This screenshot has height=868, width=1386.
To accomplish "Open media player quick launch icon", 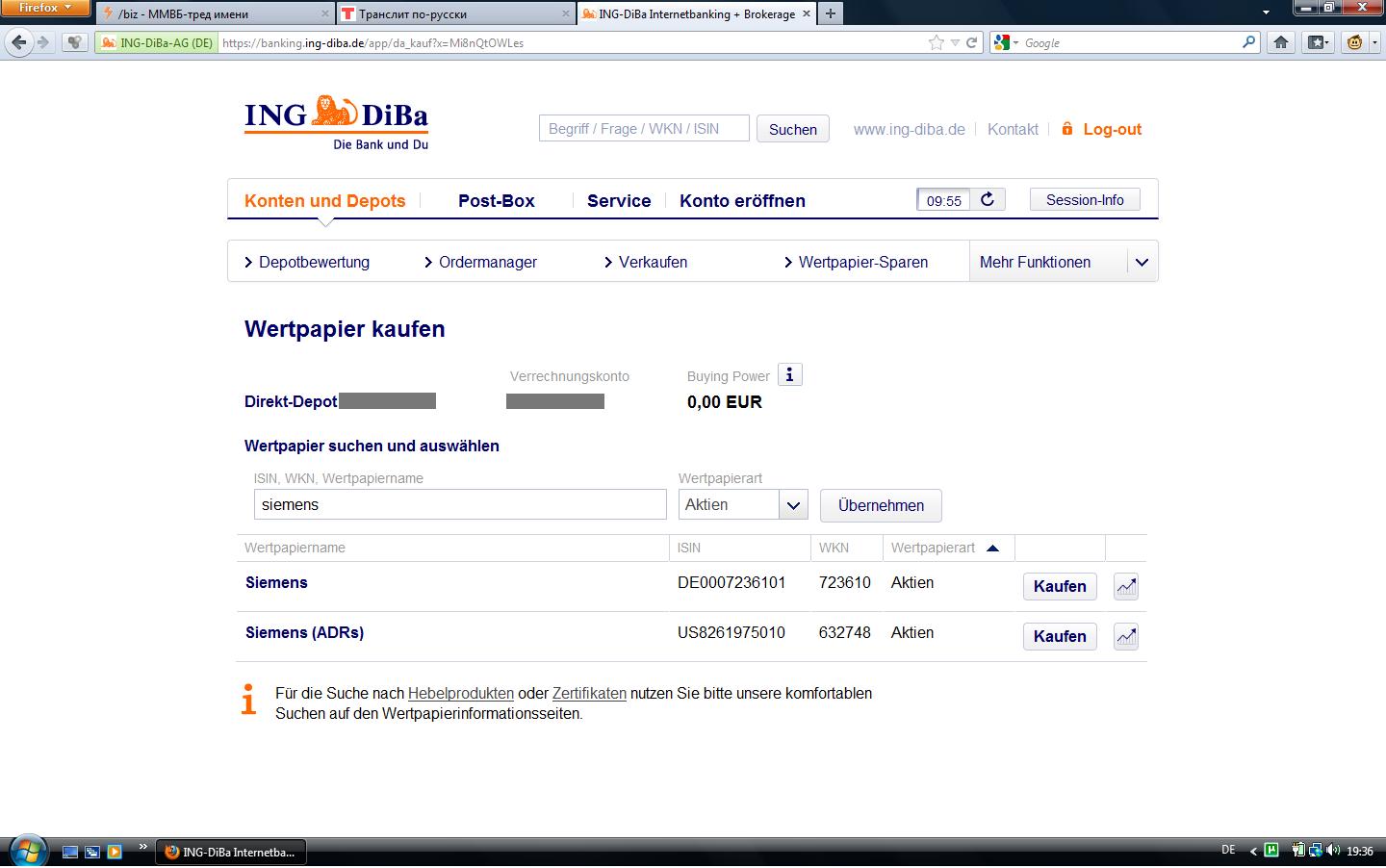I will tap(115, 852).
